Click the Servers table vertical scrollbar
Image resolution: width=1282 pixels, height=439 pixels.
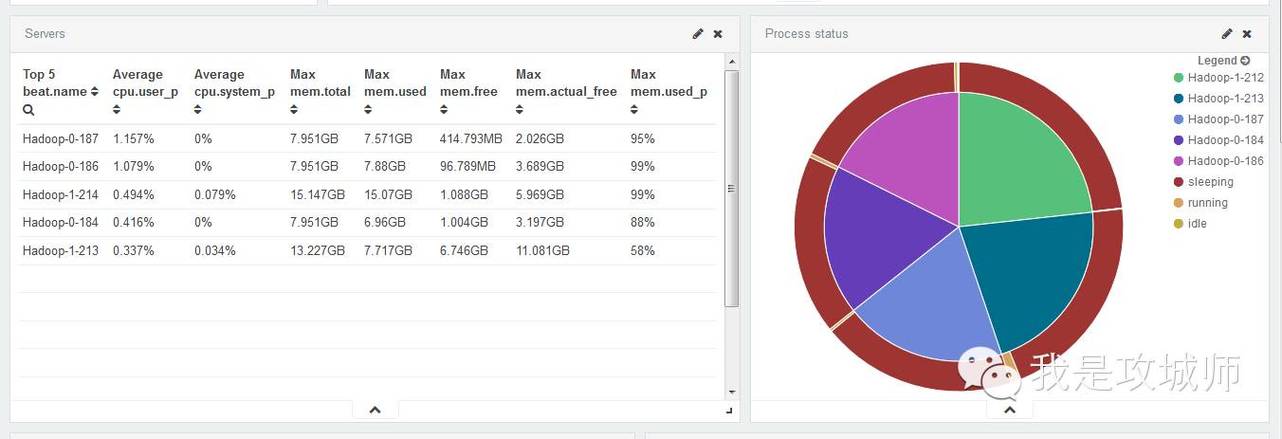click(731, 190)
